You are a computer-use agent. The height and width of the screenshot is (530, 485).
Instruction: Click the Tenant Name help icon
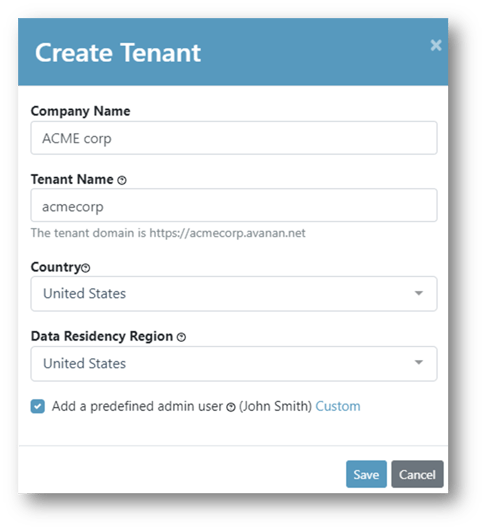(122, 180)
